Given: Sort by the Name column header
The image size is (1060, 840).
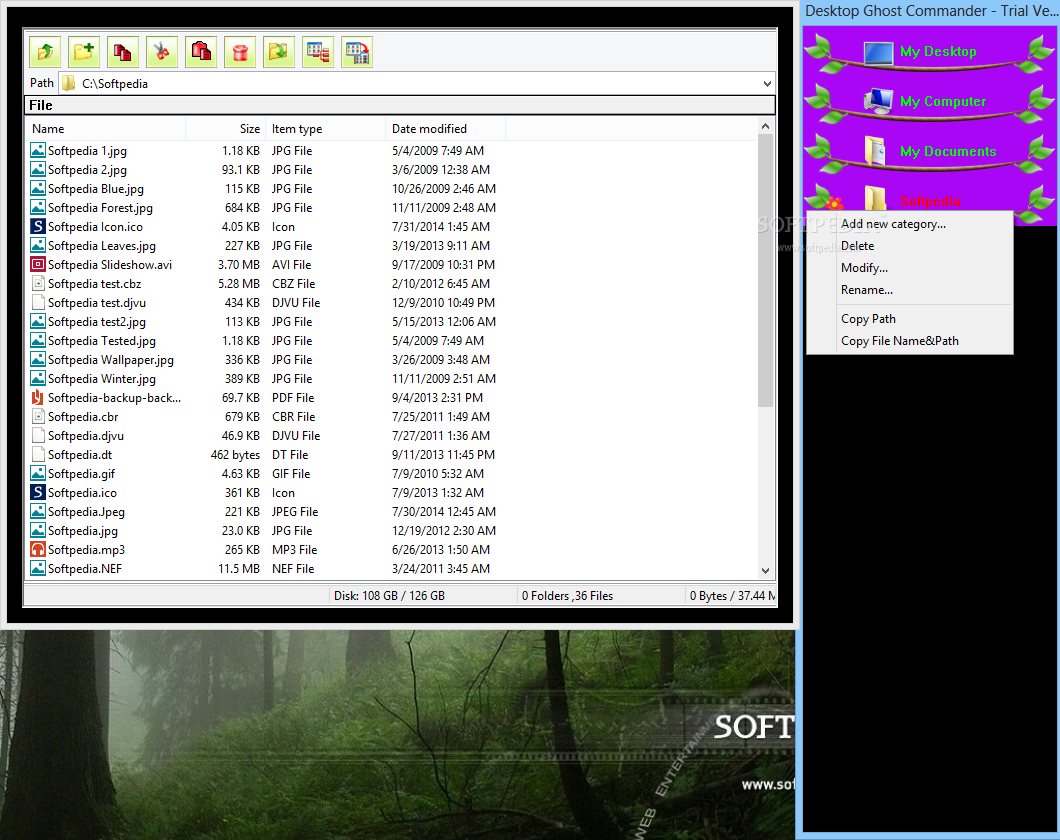Looking at the screenshot, I should [x=106, y=128].
